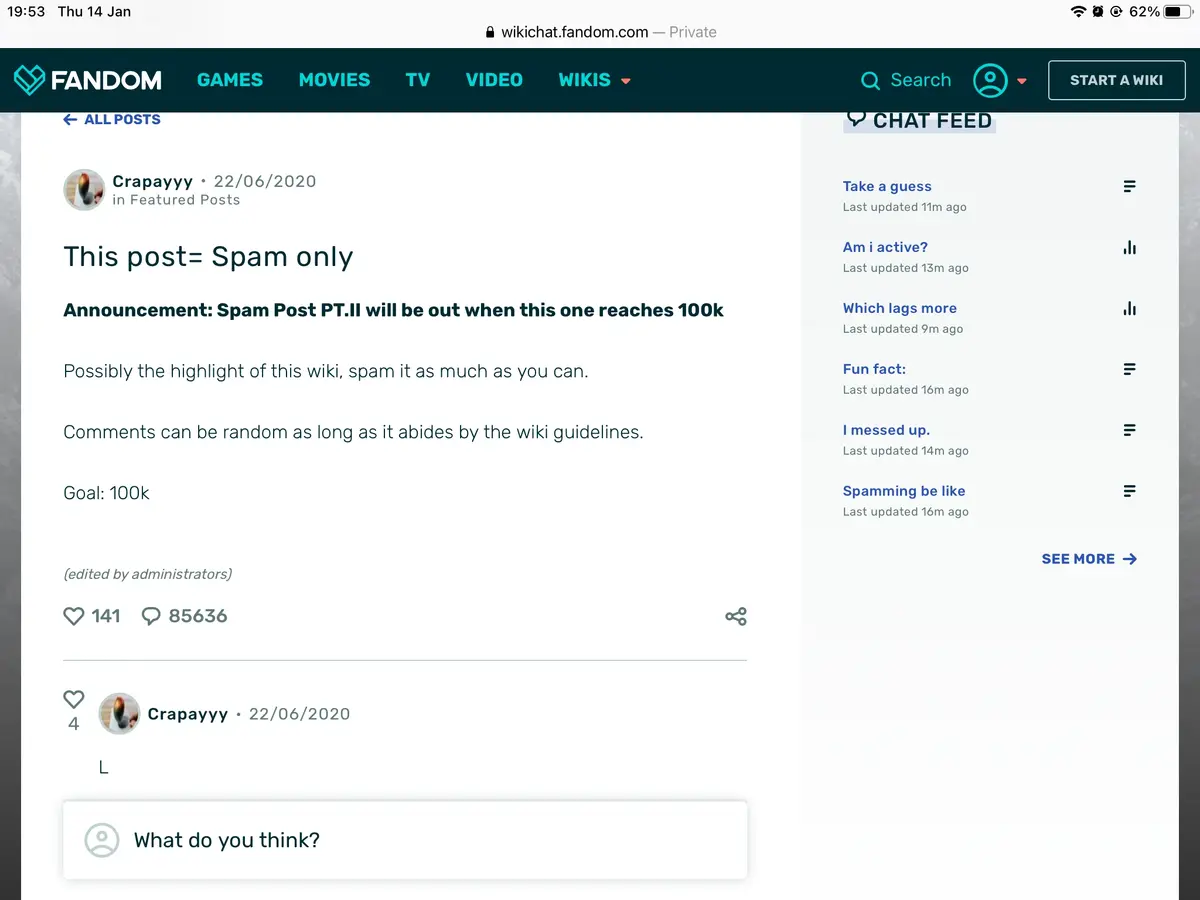1200x900 pixels.
Task: Like the main spam post with the heart
Action: (75, 616)
